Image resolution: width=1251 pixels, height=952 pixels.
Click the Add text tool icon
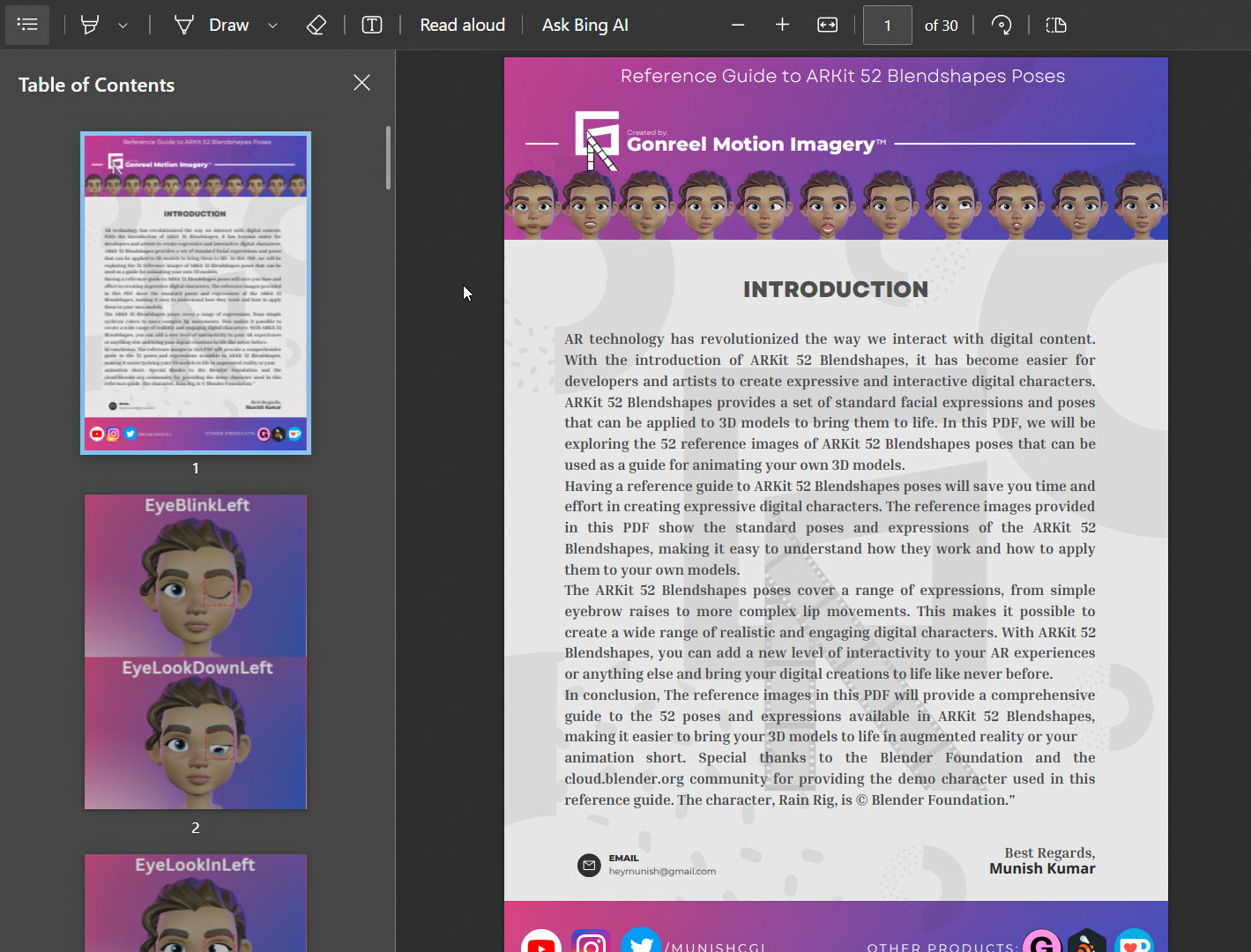tap(372, 25)
